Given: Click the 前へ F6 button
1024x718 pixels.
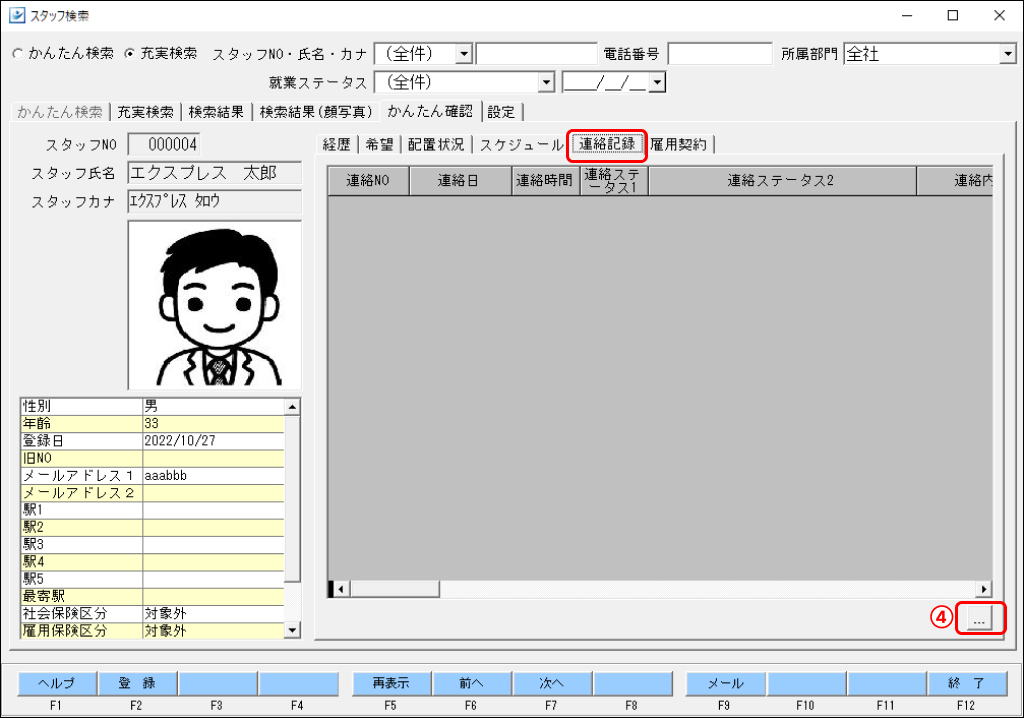Looking at the screenshot, I should [471, 683].
